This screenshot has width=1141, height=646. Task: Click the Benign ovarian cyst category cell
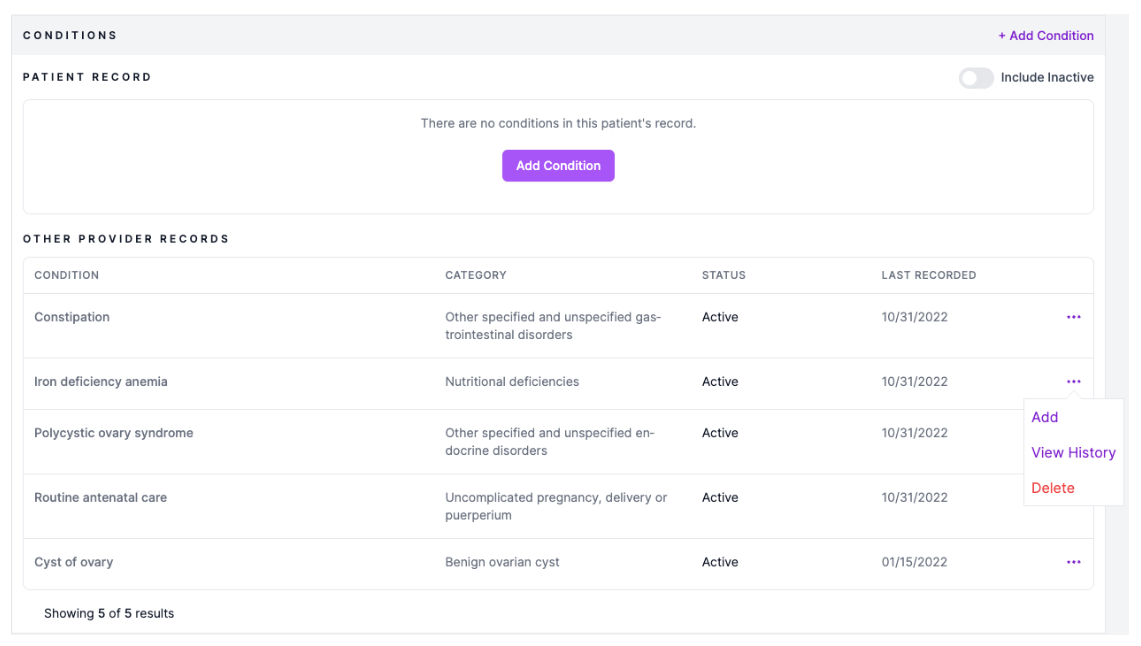502,562
